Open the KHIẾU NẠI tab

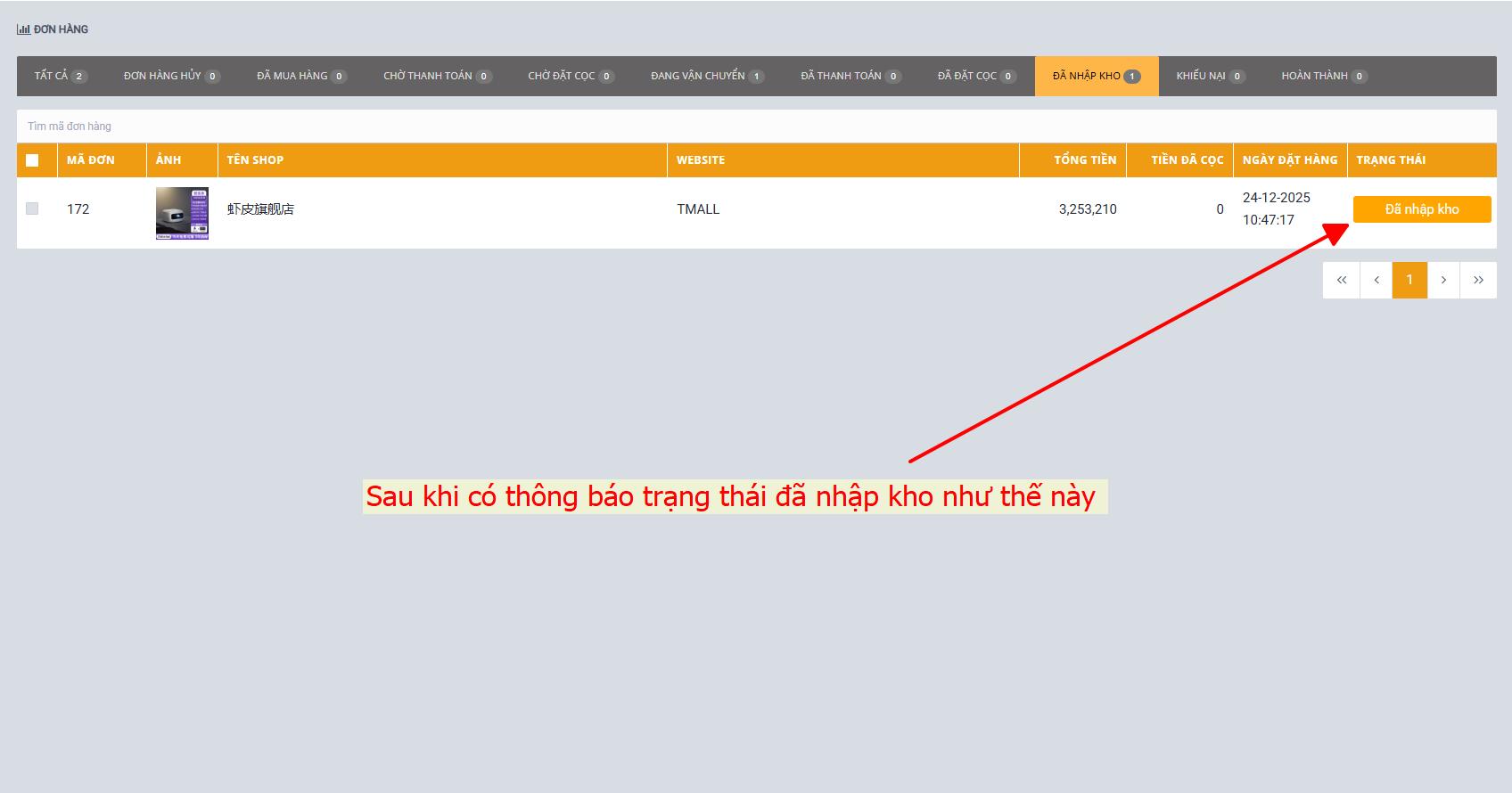1210,76
